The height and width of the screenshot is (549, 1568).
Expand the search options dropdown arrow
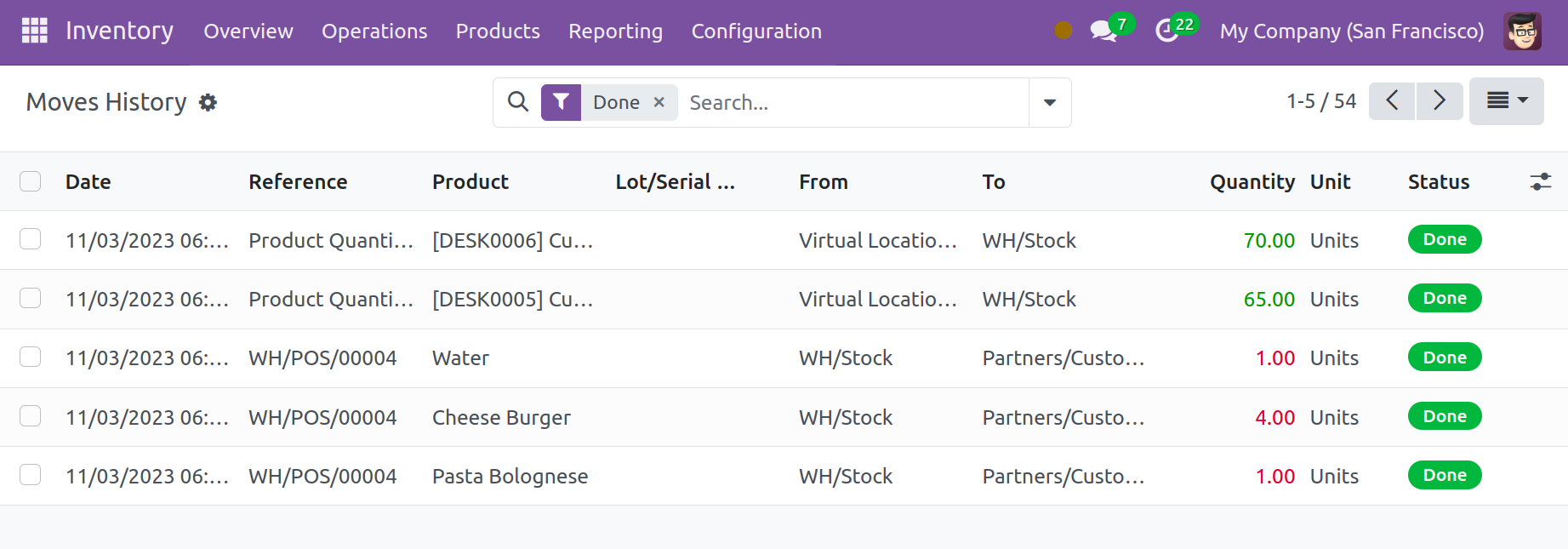click(x=1049, y=102)
